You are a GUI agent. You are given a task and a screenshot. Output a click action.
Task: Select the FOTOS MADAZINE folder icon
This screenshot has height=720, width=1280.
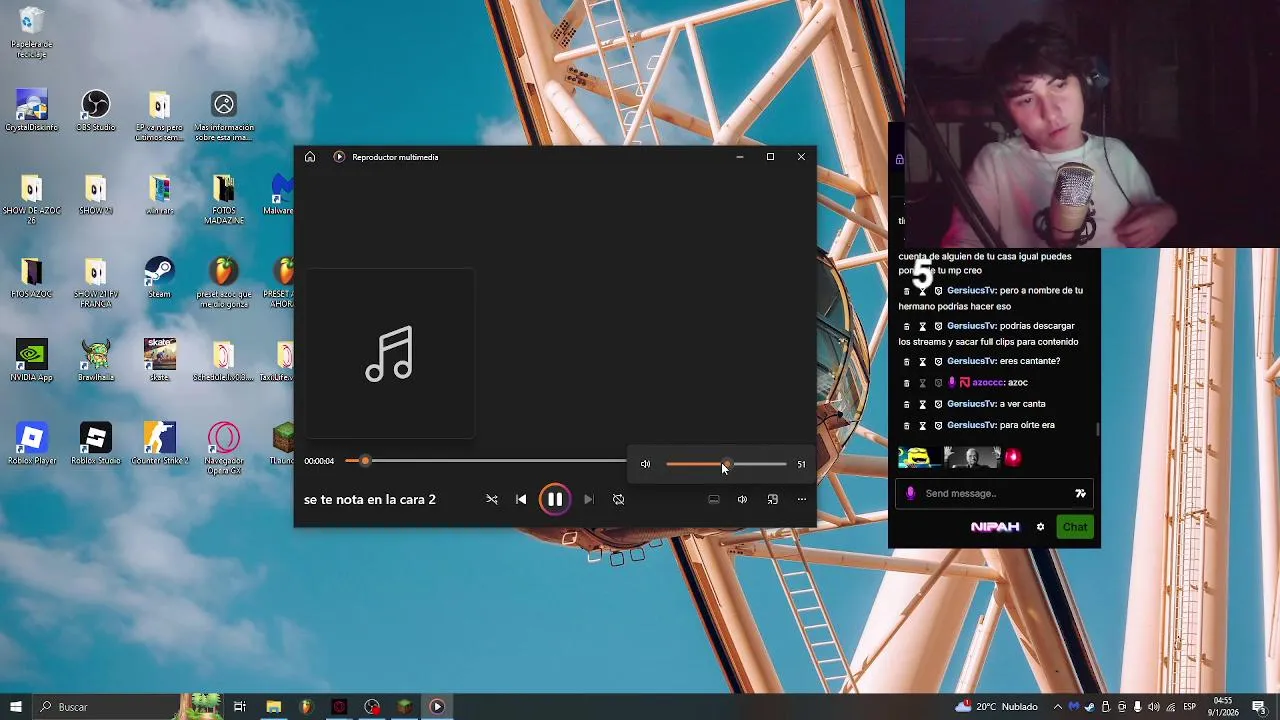pos(224,199)
